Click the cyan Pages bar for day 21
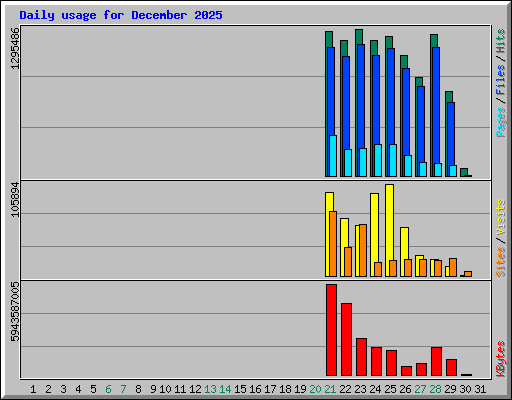 pyautogui.click(x=333, y=156)
